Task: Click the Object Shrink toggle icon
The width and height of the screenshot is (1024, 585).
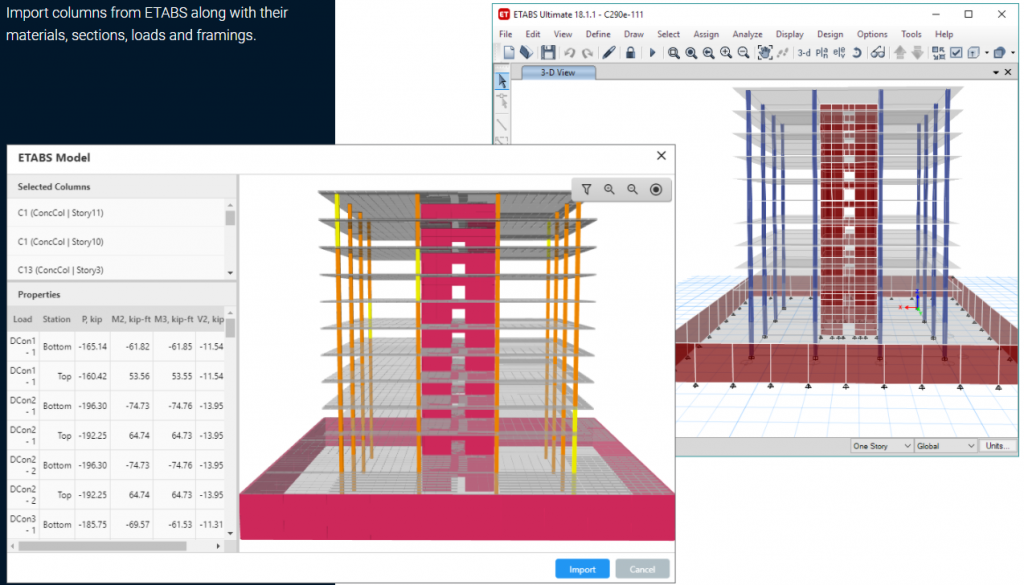Action: point(938,53)
